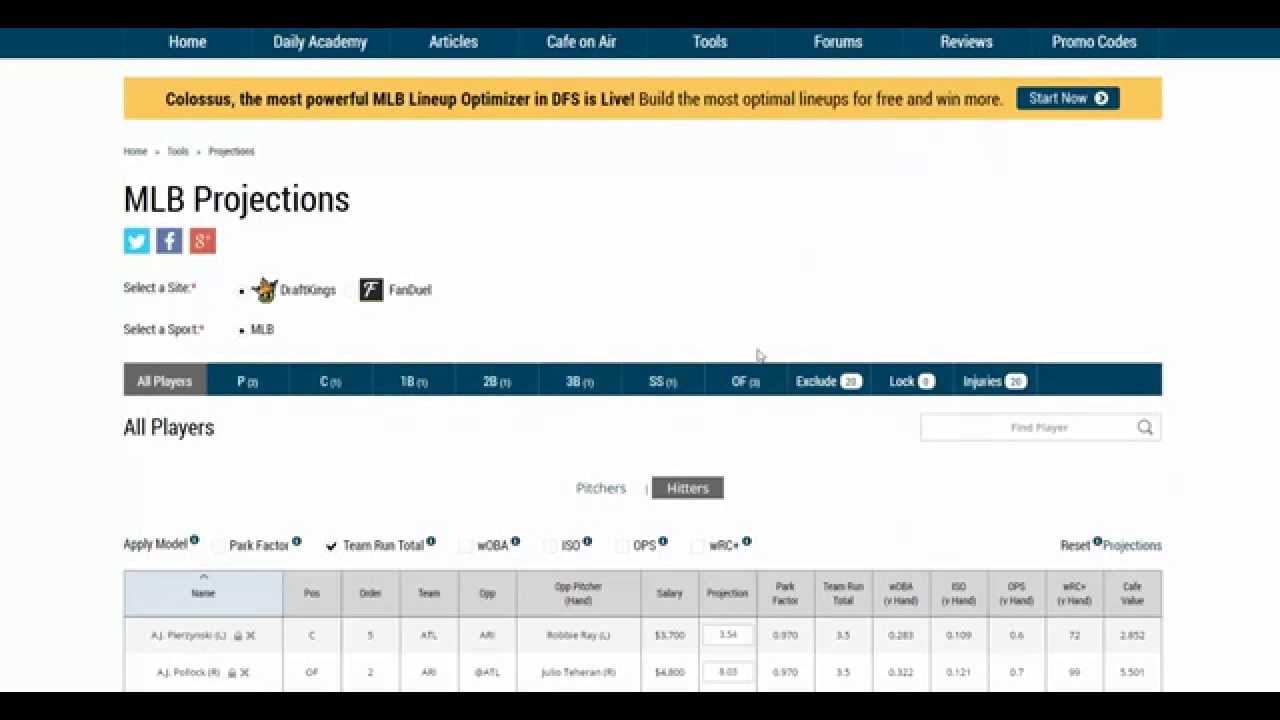Image resolution: width=1280 pixels, height=720 pixels.
Task: Open info icon beside Team Run Total checkbox
Action: pyautogui.click(x=431, y=541)
